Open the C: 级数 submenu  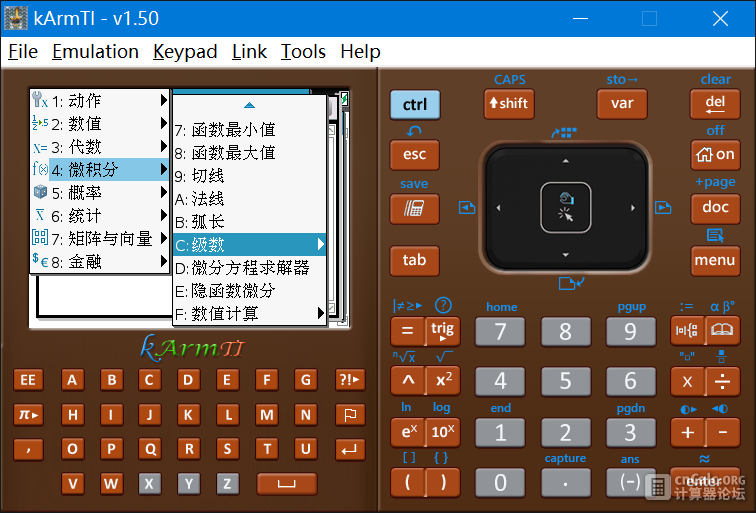249,245
